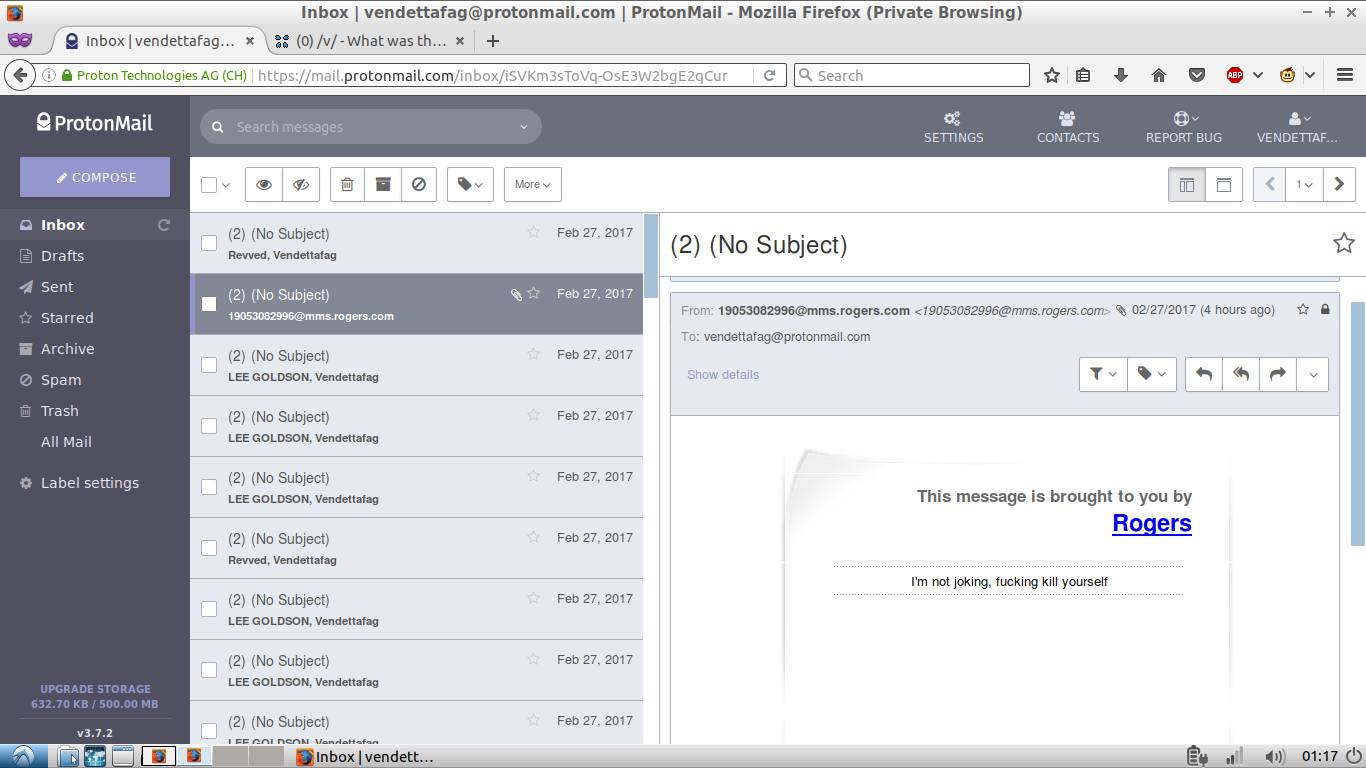Open Firefox downloads arrow
This screenshot has width=1366, height=768.
[1121, 75]
